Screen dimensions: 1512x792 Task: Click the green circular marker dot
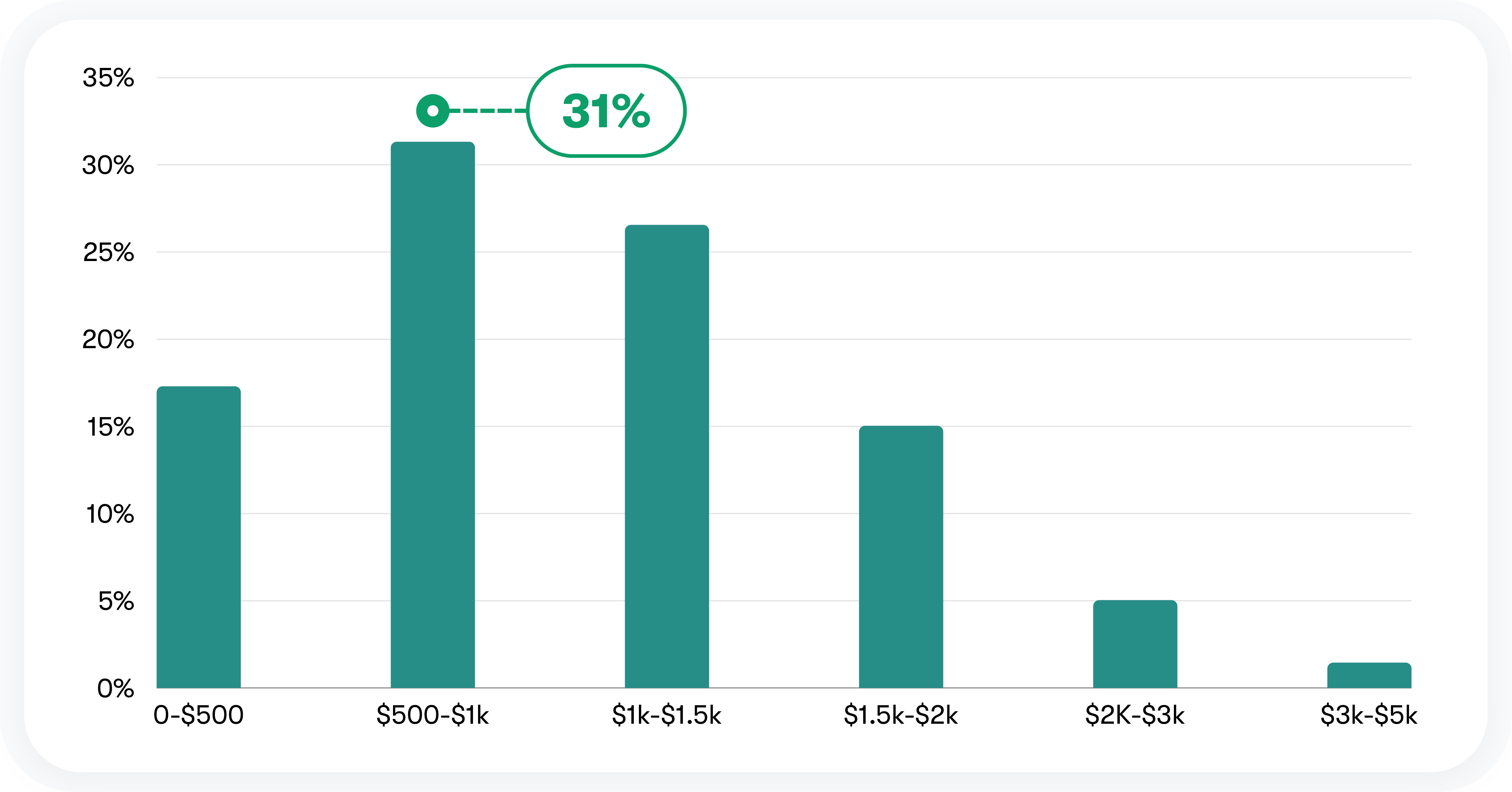click(x=432, y=111)
